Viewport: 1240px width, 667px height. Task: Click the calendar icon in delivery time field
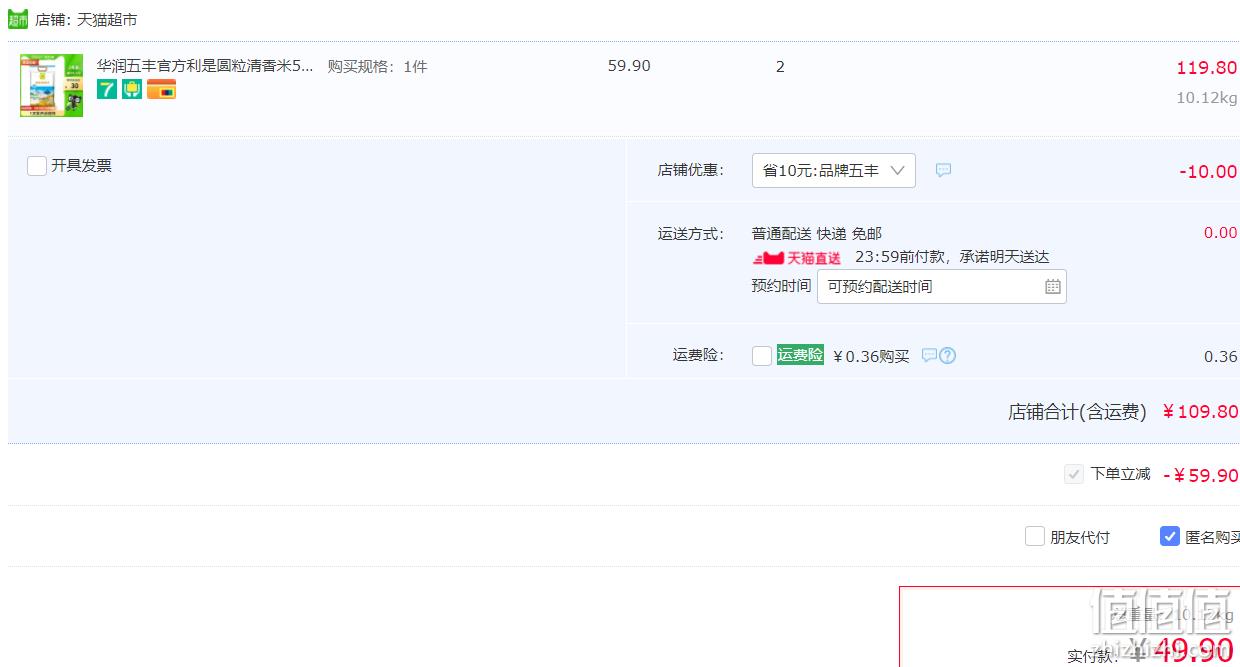pyautogui.click(x=1053, y=287)
